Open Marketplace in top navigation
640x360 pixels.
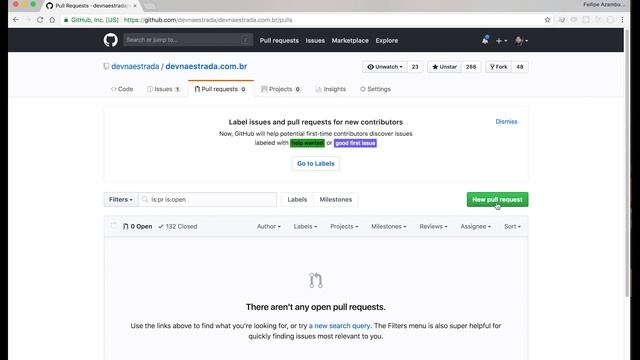click(x=350, y=40)
